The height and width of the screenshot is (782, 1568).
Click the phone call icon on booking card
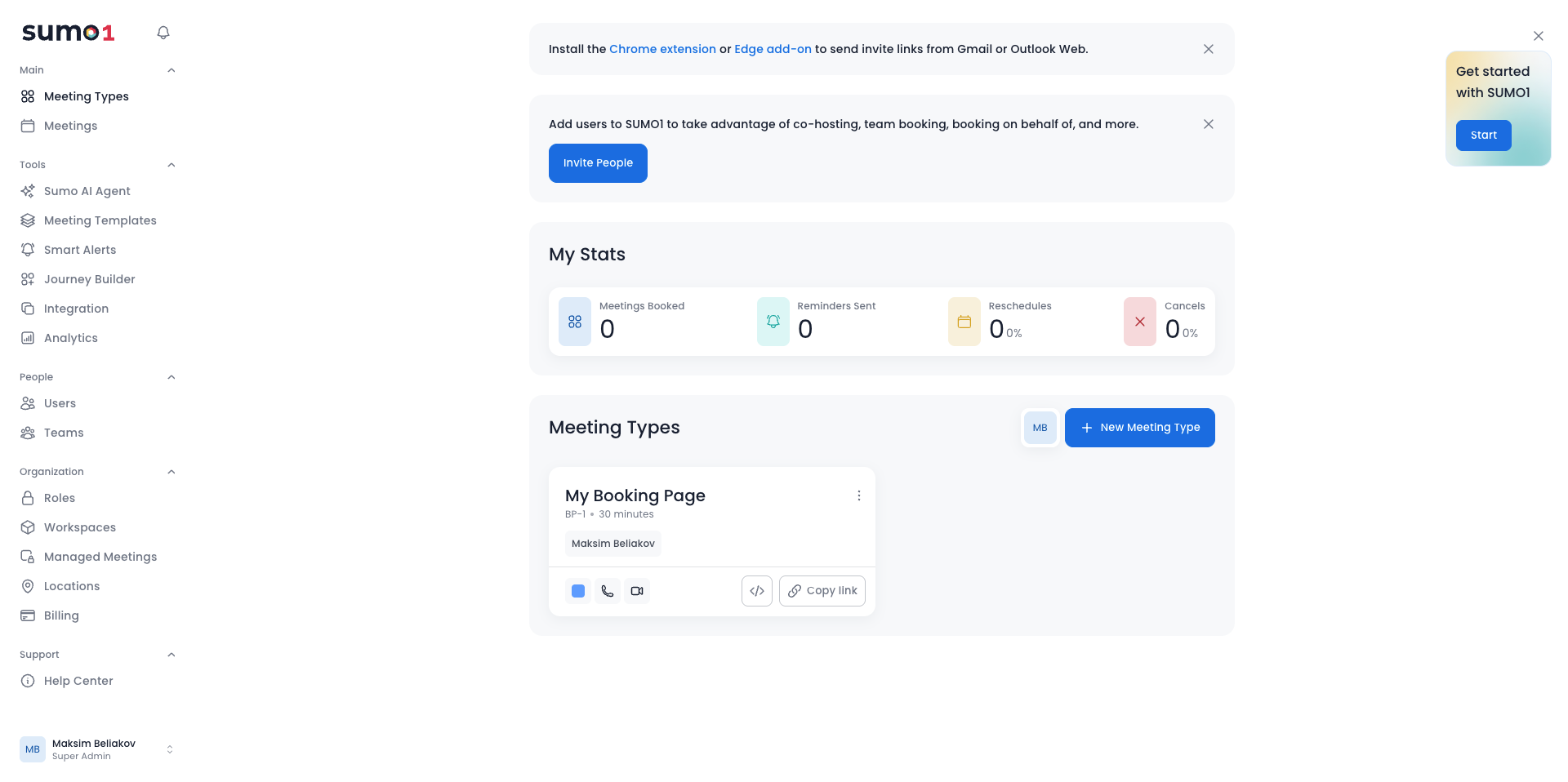coord(608,591)
